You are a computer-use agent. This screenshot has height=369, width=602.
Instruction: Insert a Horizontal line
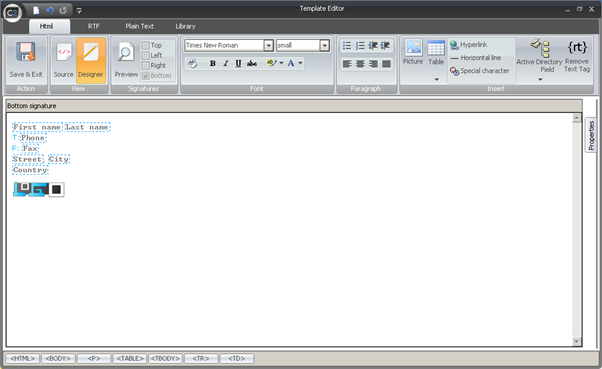tap(476, 58)
